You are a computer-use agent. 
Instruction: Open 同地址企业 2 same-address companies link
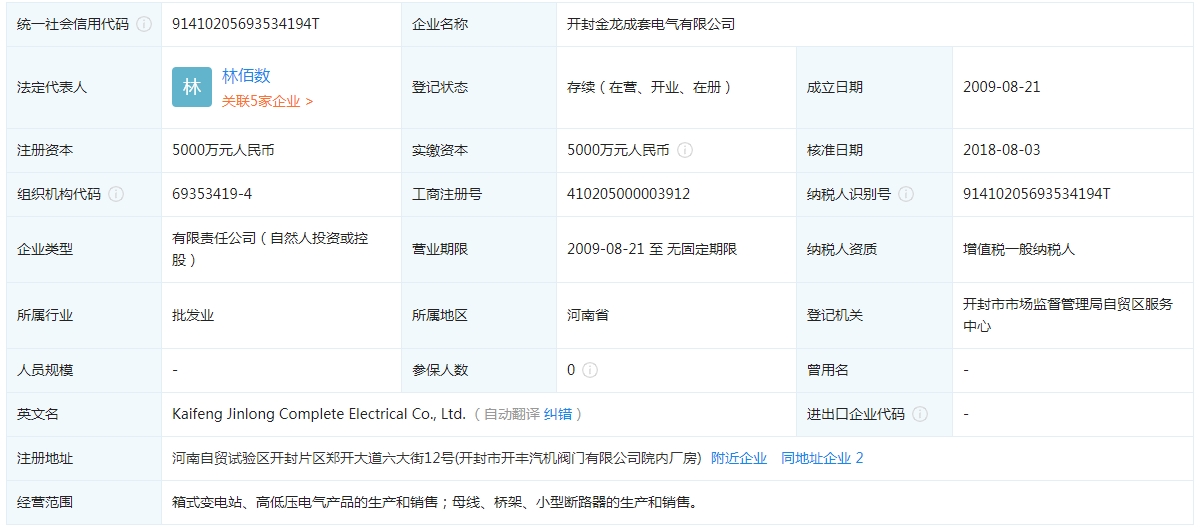pyautogui.click(x=822, y=458)
